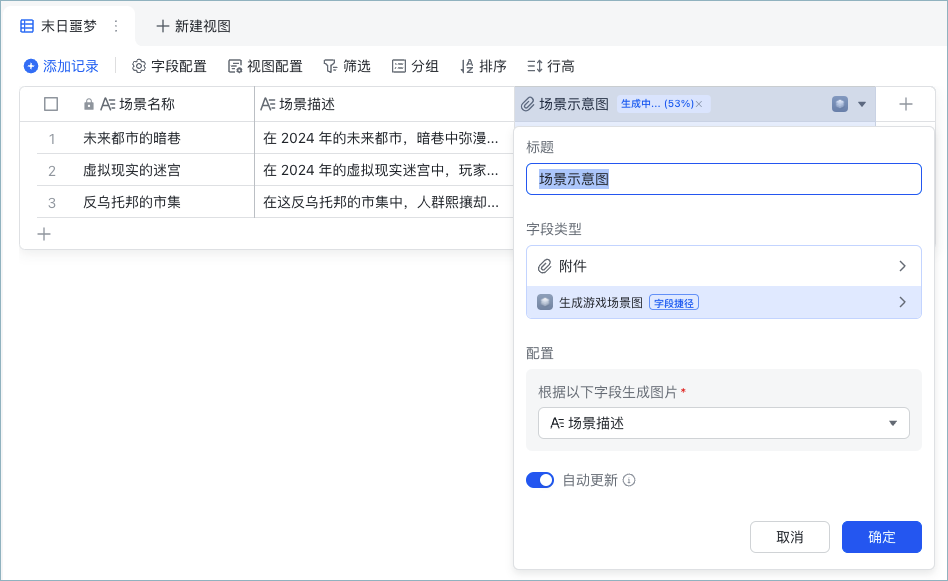The image size is (948, 581).
Task: Open view configuration in the toolbar
Action: (x=265, y=66)
